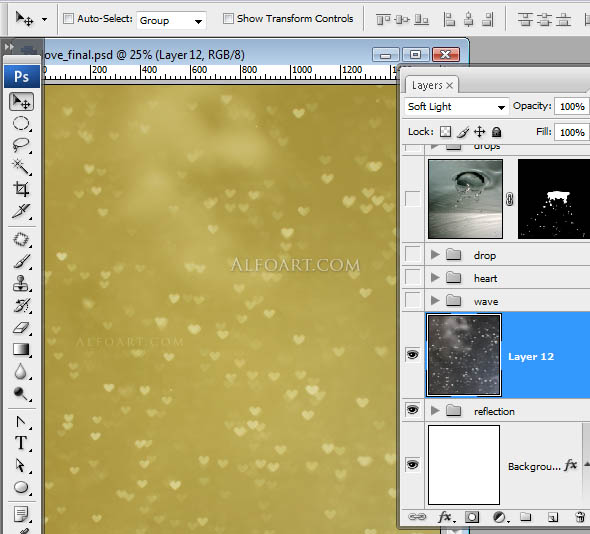Select the Magic Wand tool
Image resolution: width=590 pixels, height=534 pixels.
[21, 166]
